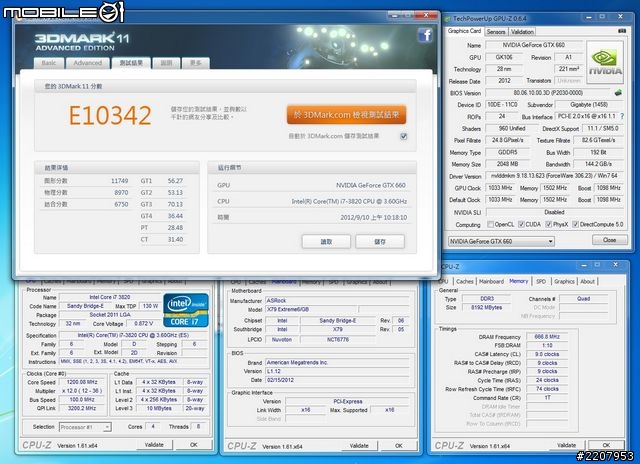Select the 測試結果 tab in 3DMark 11
The width and height of the screenshot is (640, 464).
point(131,63)
